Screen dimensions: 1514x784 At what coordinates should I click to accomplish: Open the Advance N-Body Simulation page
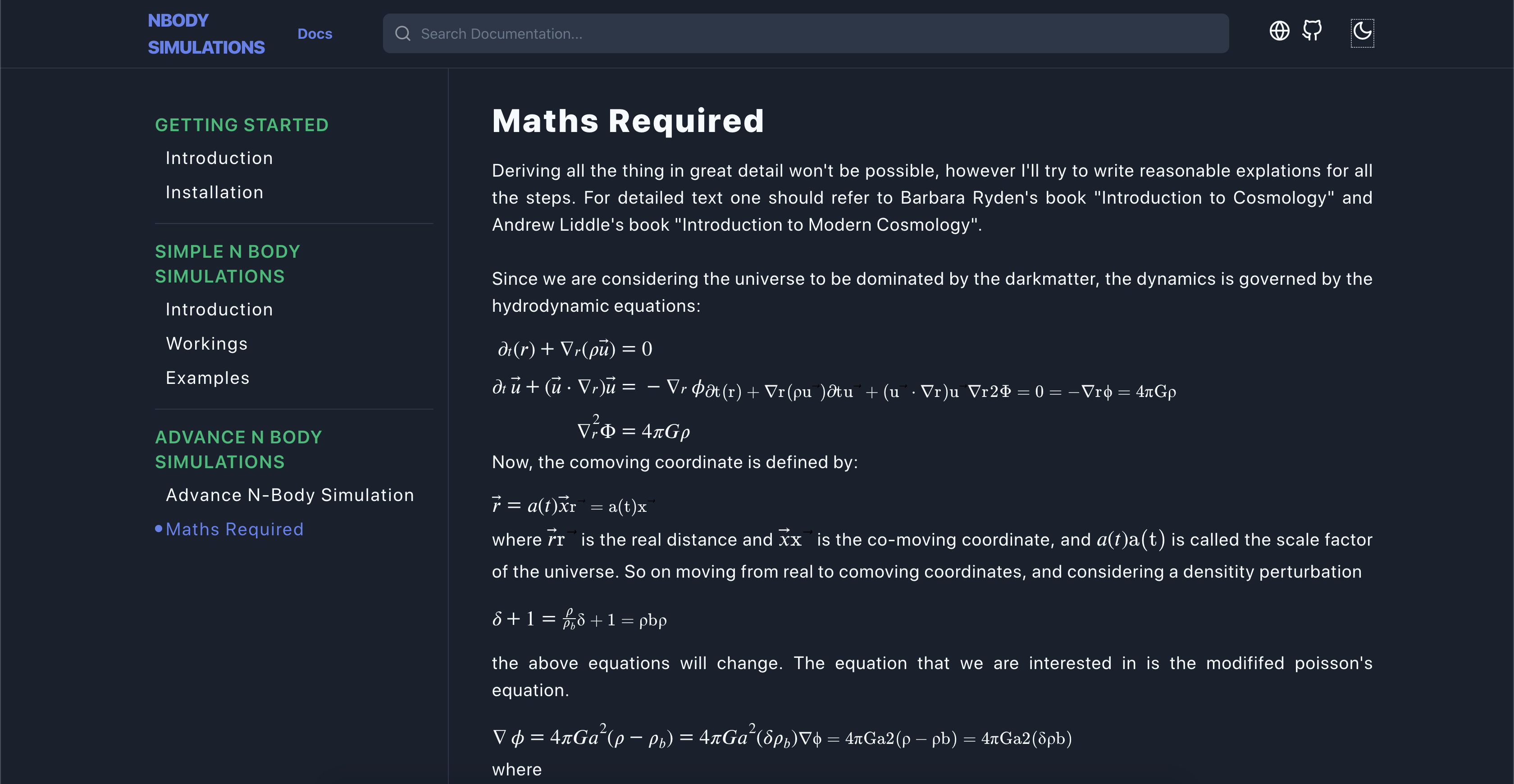tap(289, 495)
